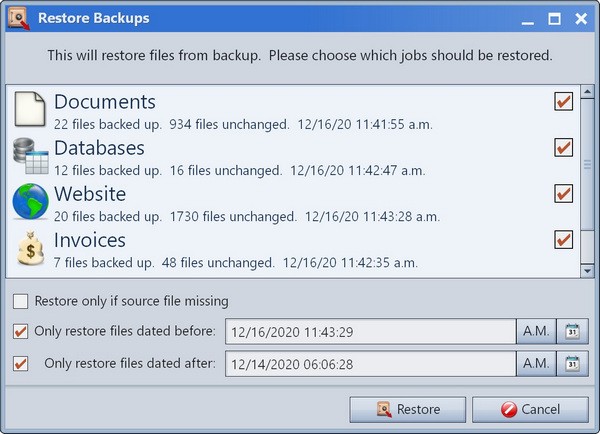Enable Restore only if source file missing
Image resolution: width=600 pixels, height=434 pixels.
tap(20, 301)
